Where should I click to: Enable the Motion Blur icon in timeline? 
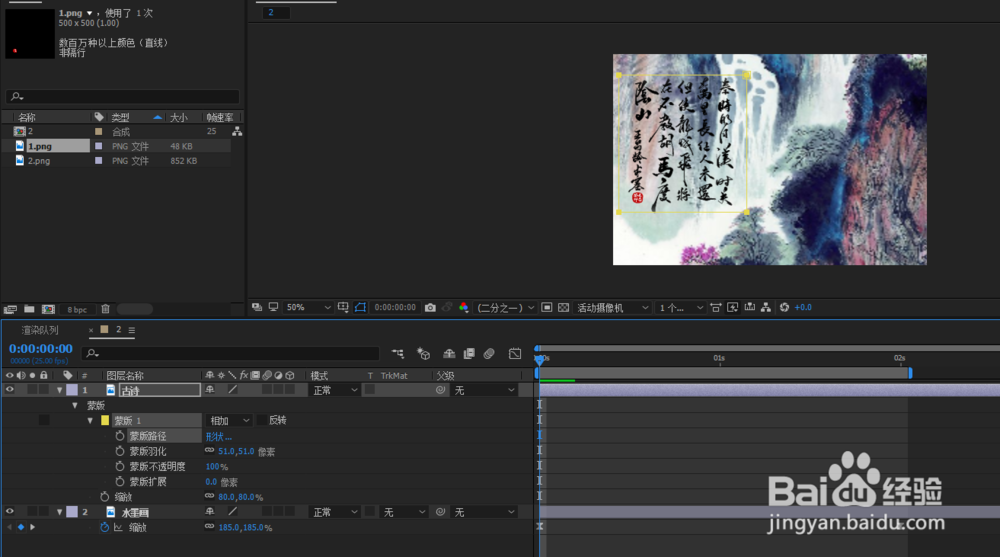click(489, 353)
